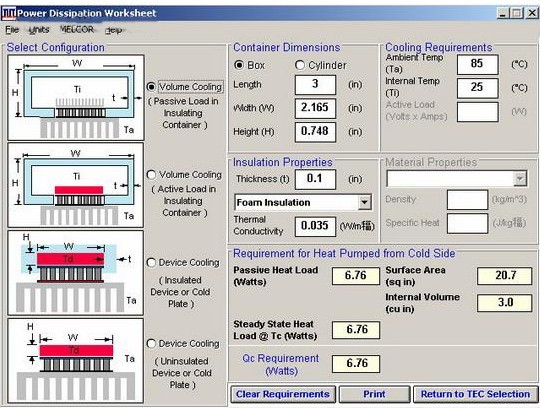Maximize the Power Dissipation Worksheet window
Viewport: 540px width, 408px height.
click(517, 13)
